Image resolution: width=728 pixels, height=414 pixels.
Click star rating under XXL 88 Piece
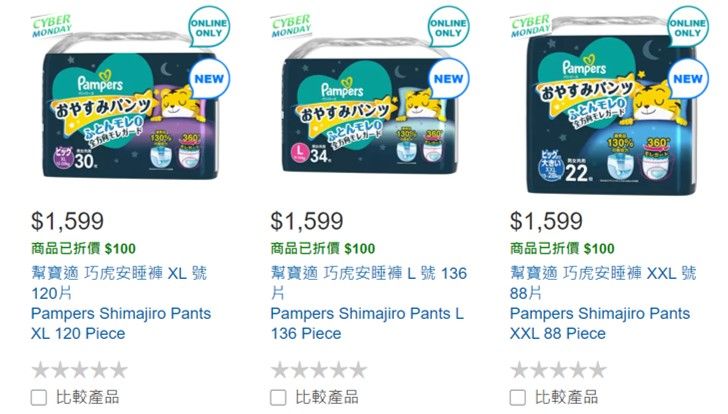tap(558, 370)
